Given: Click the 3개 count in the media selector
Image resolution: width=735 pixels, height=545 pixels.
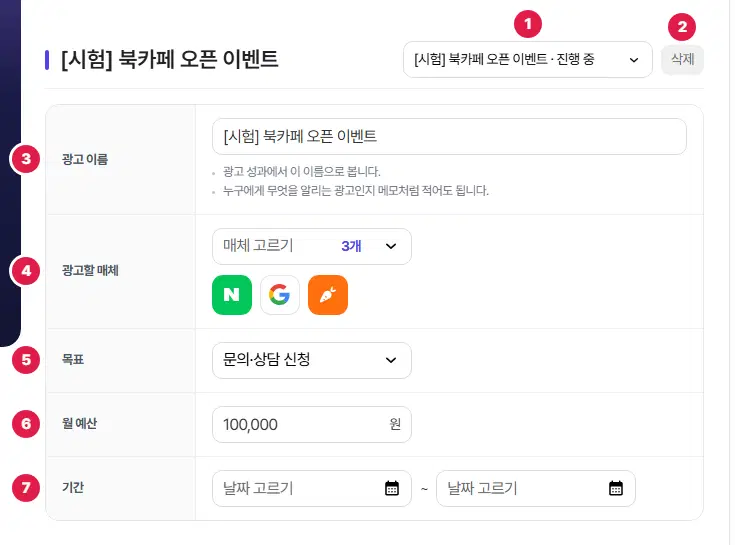Looking at the screenshot, I should (351, 246).
